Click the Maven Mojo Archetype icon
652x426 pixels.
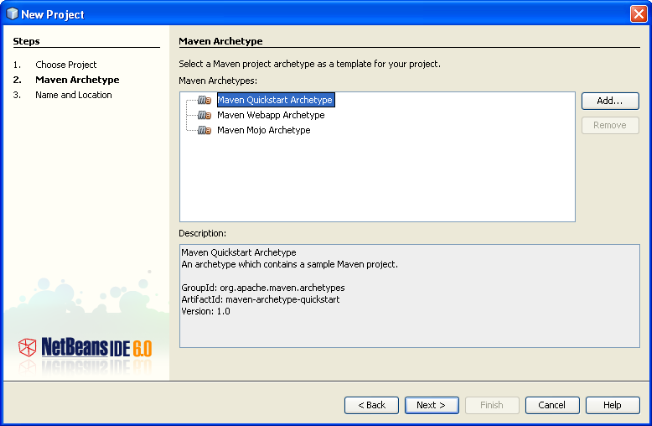pyautogui.click(x=204, y=130)
